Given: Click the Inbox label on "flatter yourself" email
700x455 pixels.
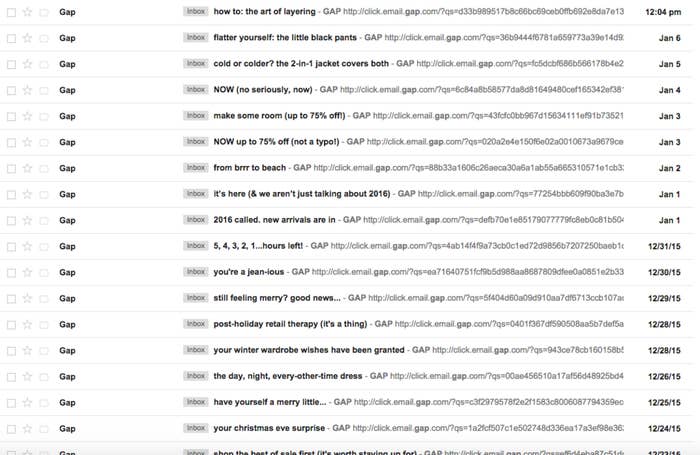Looking at the screenshot, I should (196, 37).
